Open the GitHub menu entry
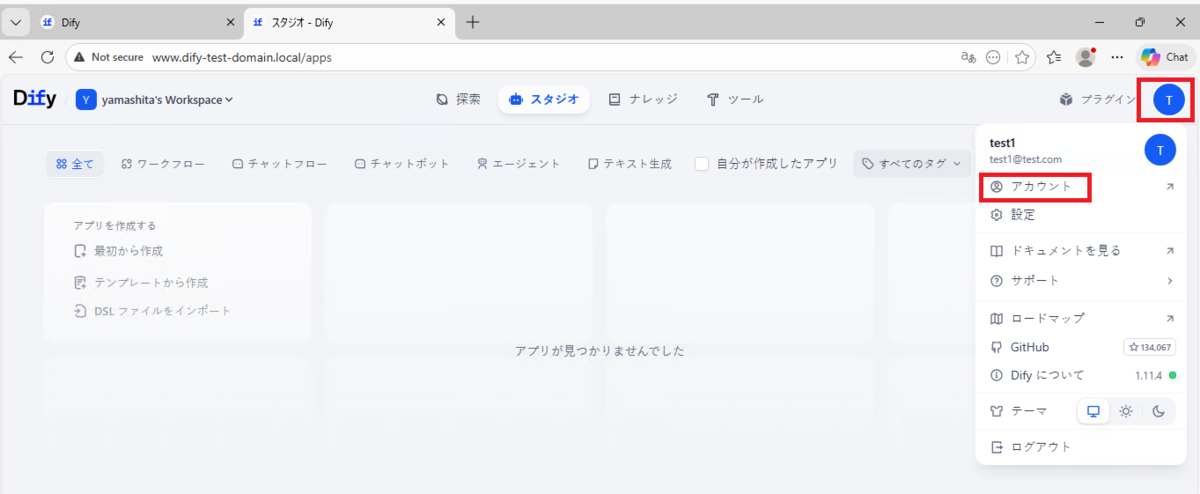 (1082, 347)
